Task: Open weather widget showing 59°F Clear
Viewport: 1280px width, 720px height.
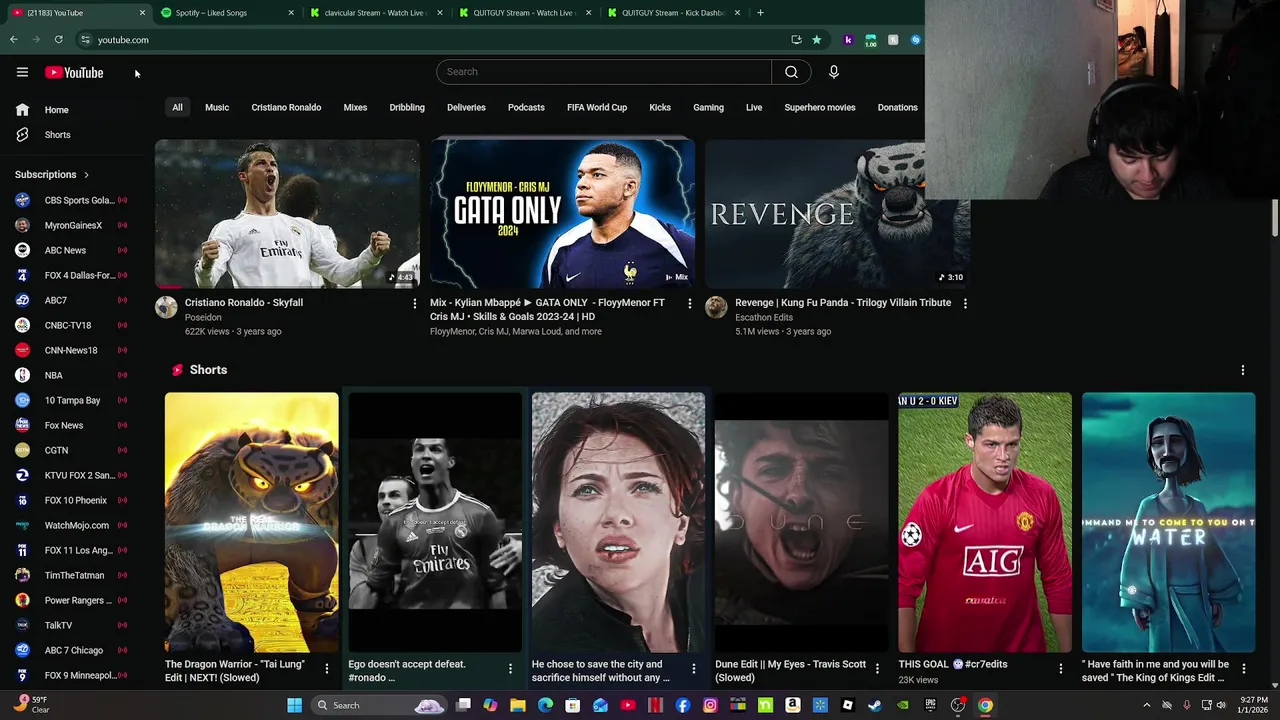Action: click(30, 705)
